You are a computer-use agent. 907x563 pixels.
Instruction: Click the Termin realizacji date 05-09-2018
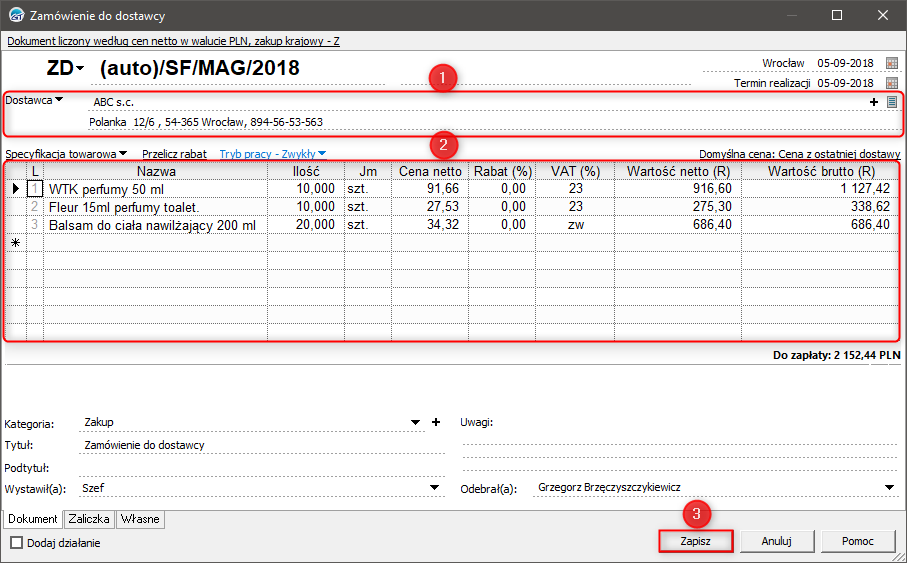tap(845, 83)
